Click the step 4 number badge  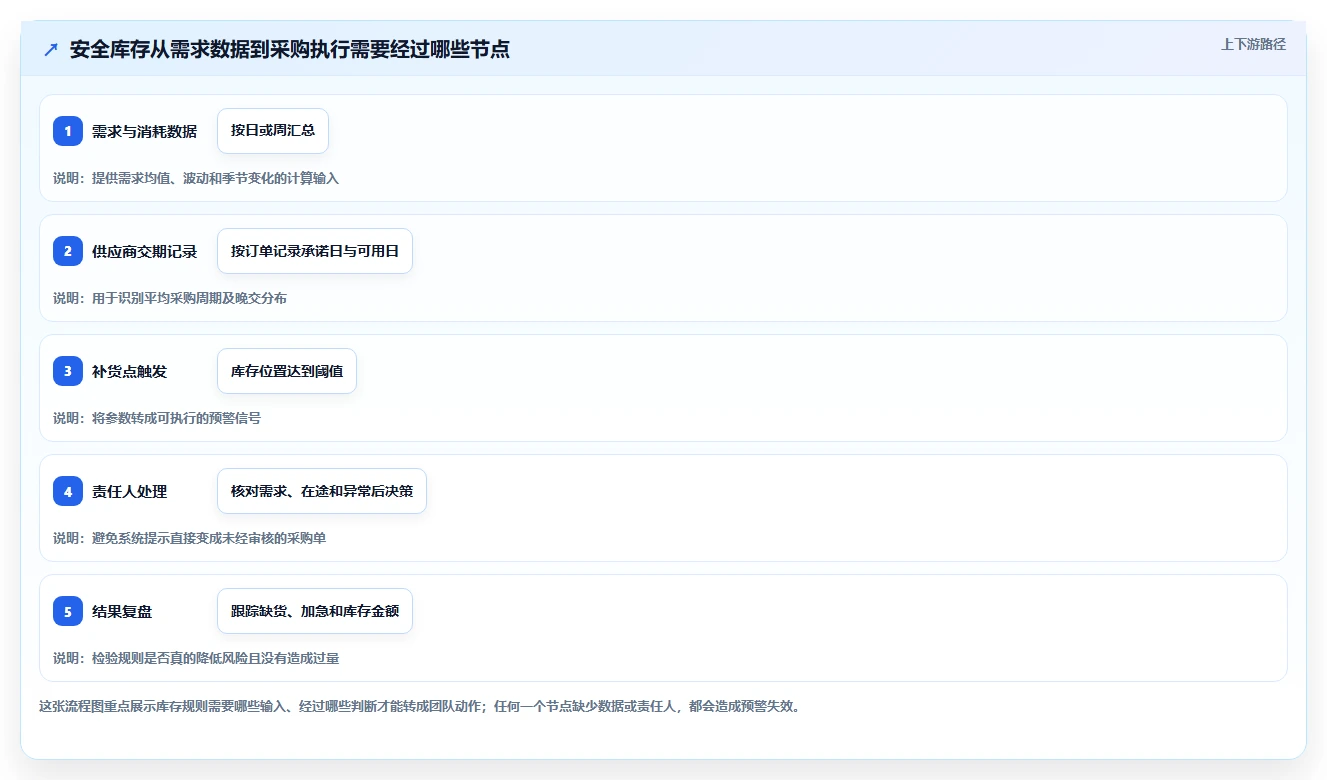pos(68,491)
